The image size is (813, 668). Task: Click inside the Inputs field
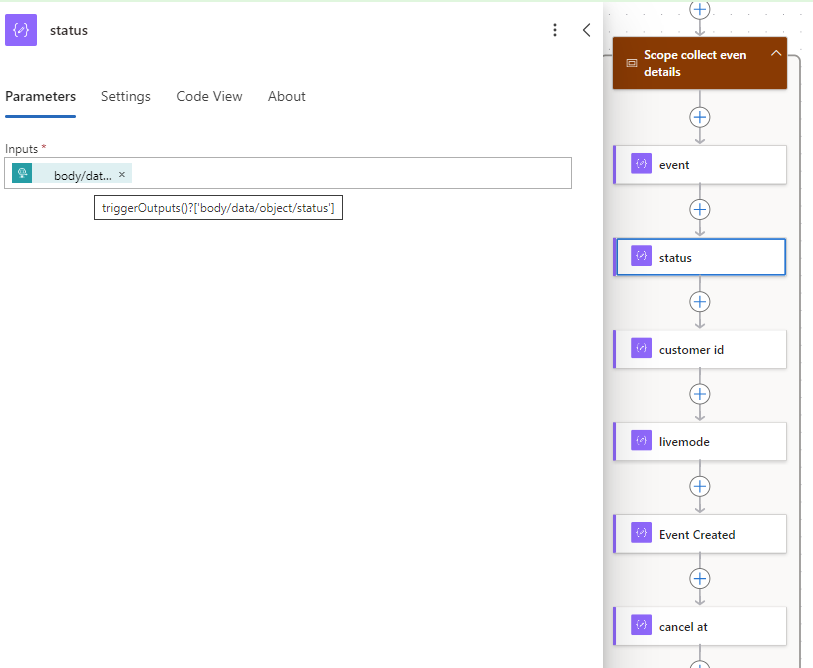350,172
